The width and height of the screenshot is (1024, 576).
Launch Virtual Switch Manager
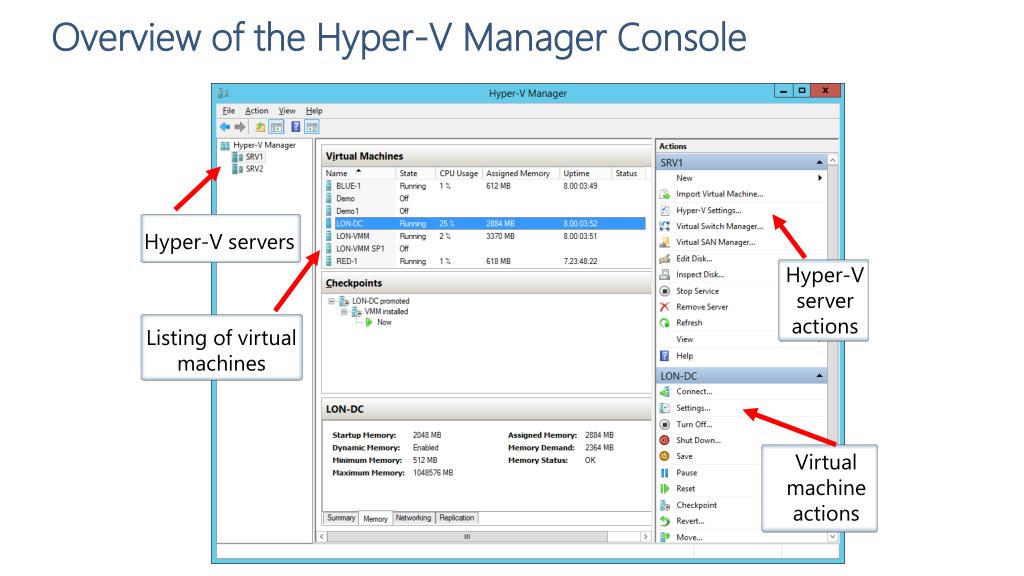pyautogui.click(x=719, y=226)
